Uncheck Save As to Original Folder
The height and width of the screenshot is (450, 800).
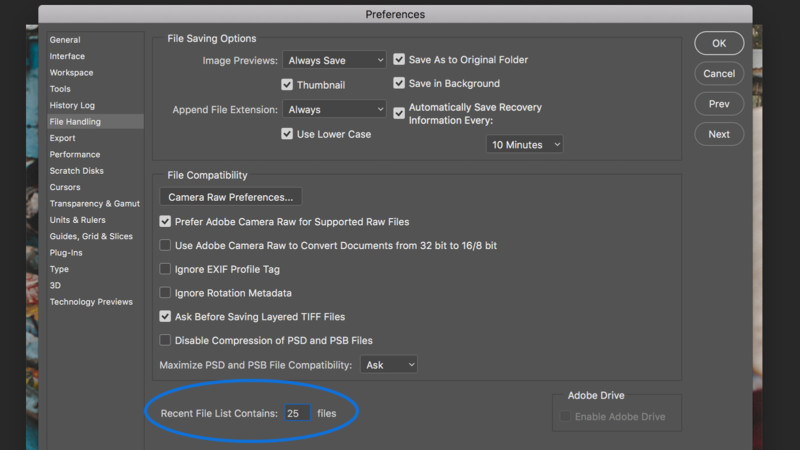(x=399, y=60)
